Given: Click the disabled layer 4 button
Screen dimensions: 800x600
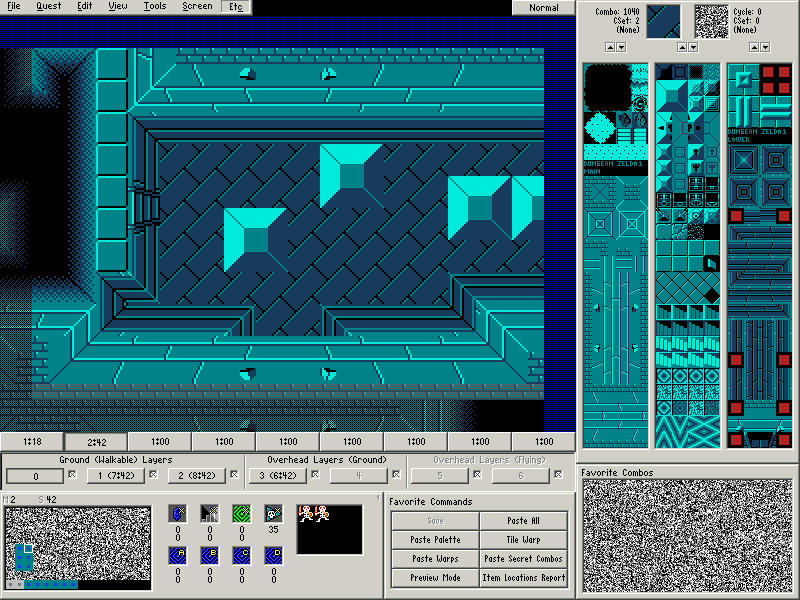Looking at the screenshot, I should tap(359, 476).
